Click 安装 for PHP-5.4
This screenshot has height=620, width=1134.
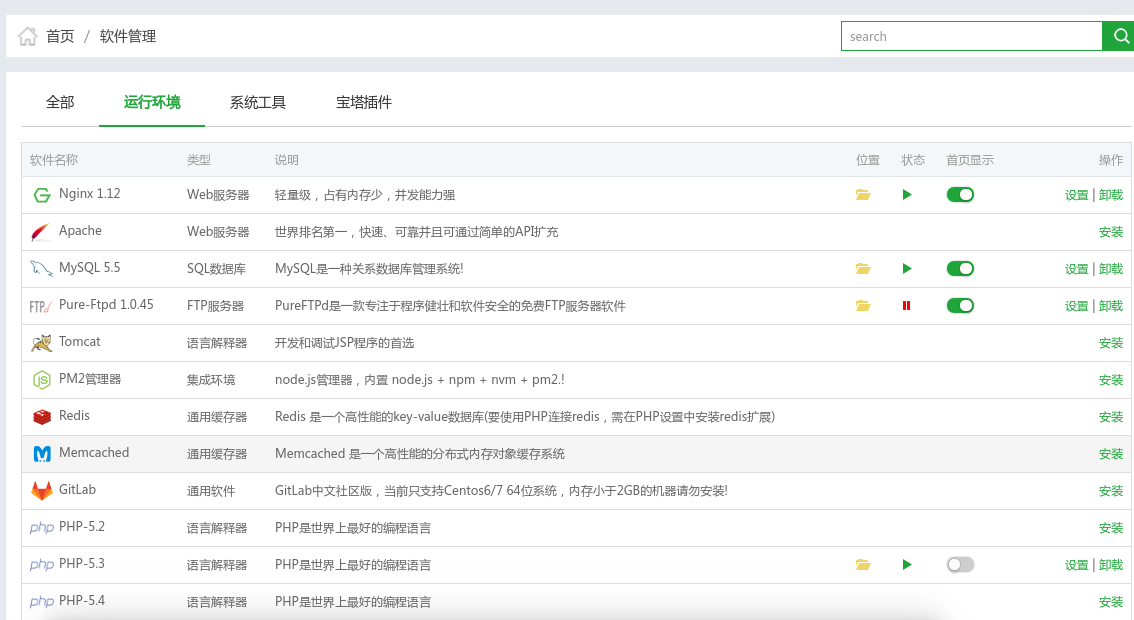click(x=1111, y=602)
